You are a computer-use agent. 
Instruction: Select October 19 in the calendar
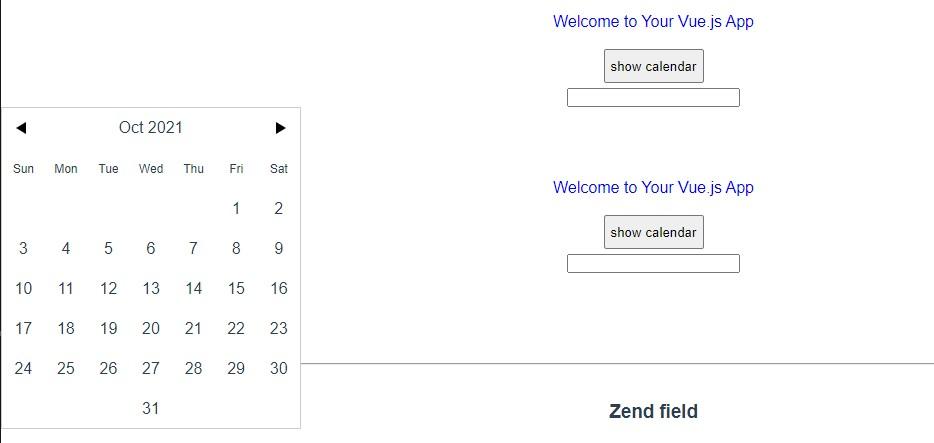pyautogui.click(x=108, y=329)
